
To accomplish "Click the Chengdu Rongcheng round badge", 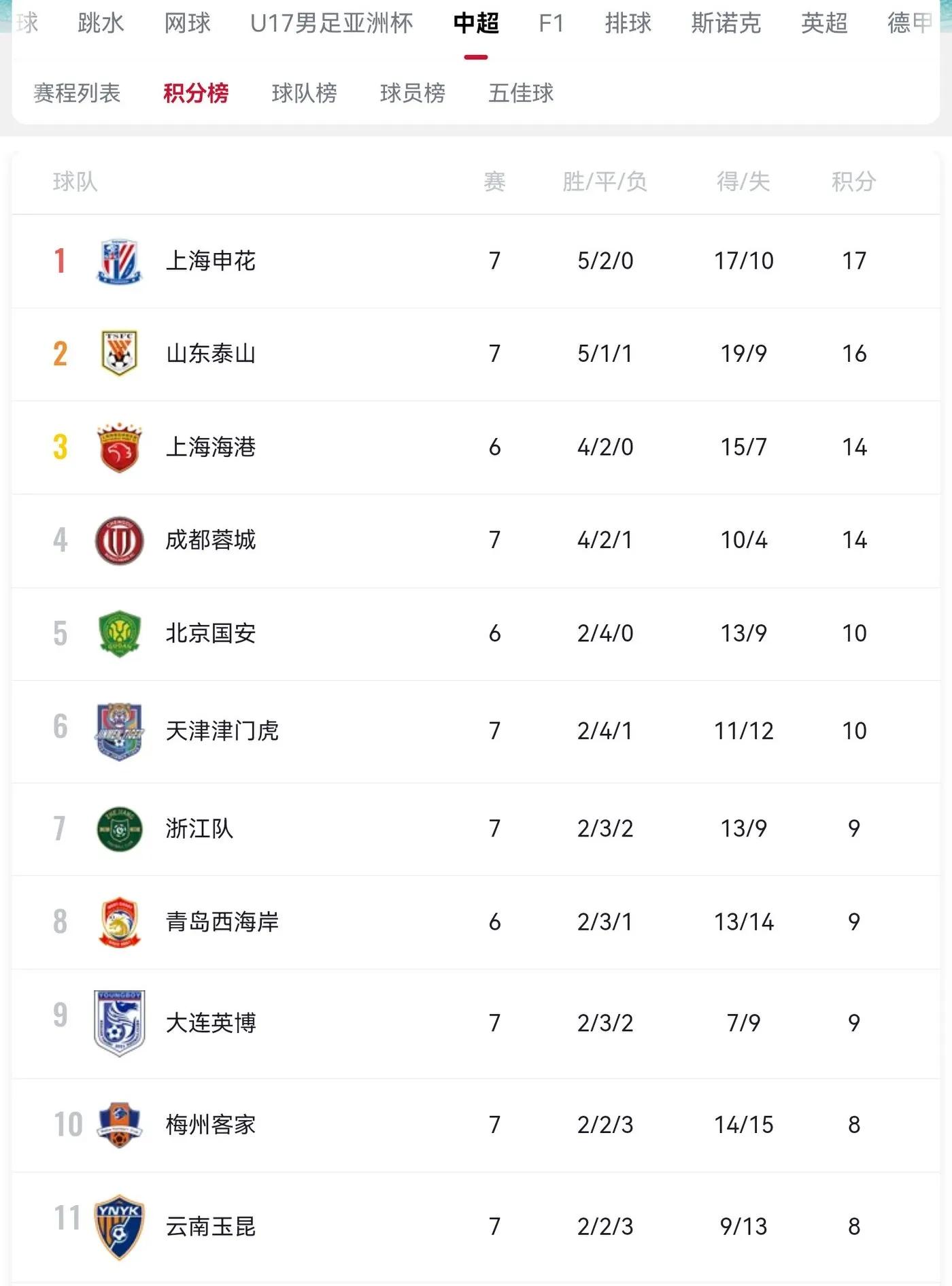I will pos(119,541).
